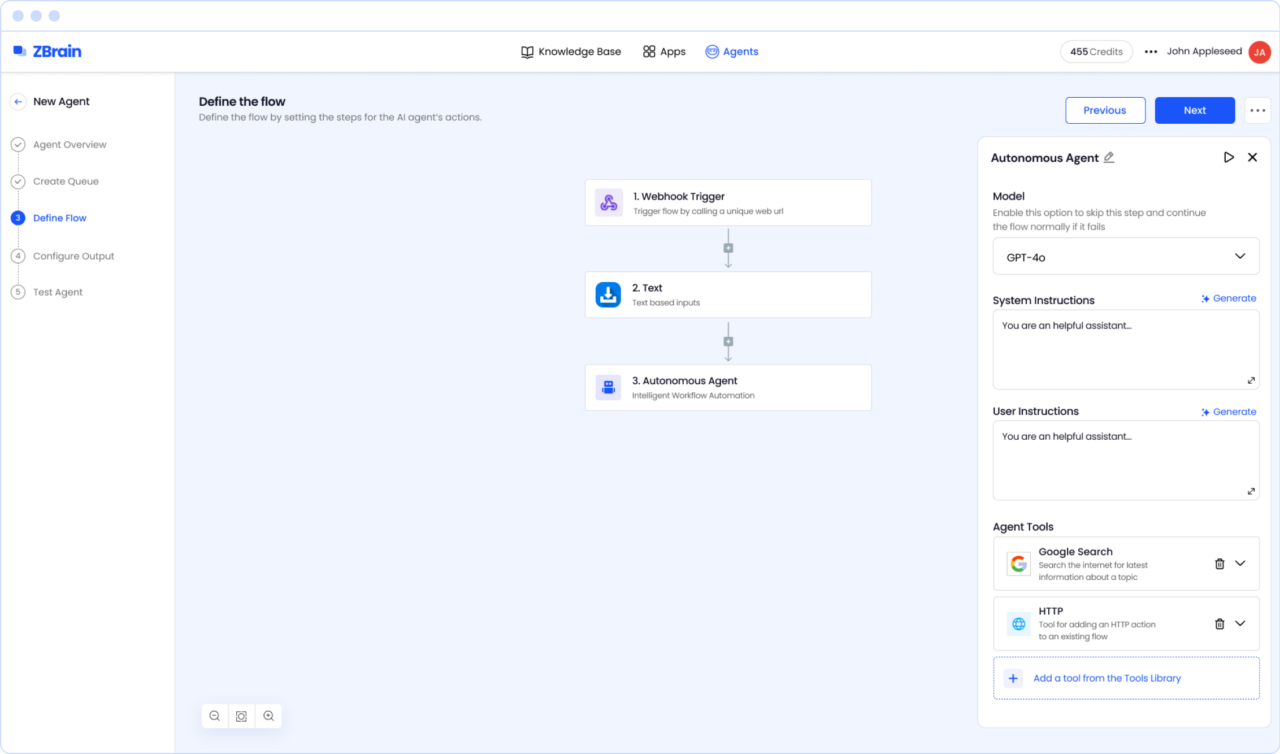Viewport: 1280px width, 754px height.
Task: Delete the HTTP tool
Action: click(x=1219, y=623)
